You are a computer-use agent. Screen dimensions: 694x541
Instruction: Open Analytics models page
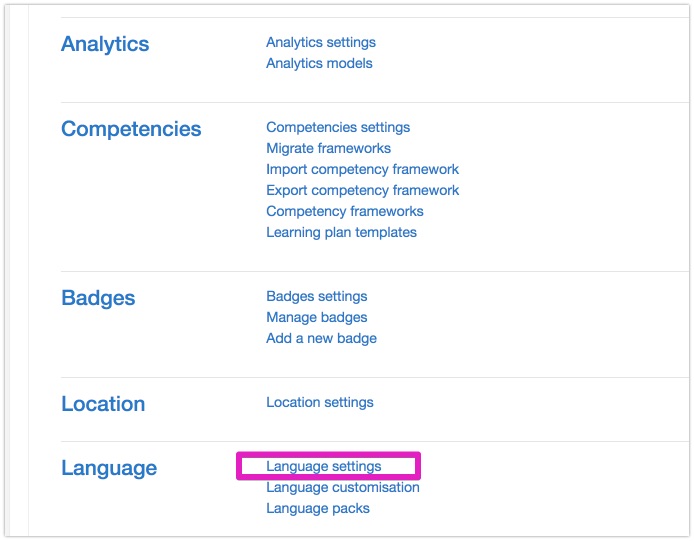tap(319, 63)
